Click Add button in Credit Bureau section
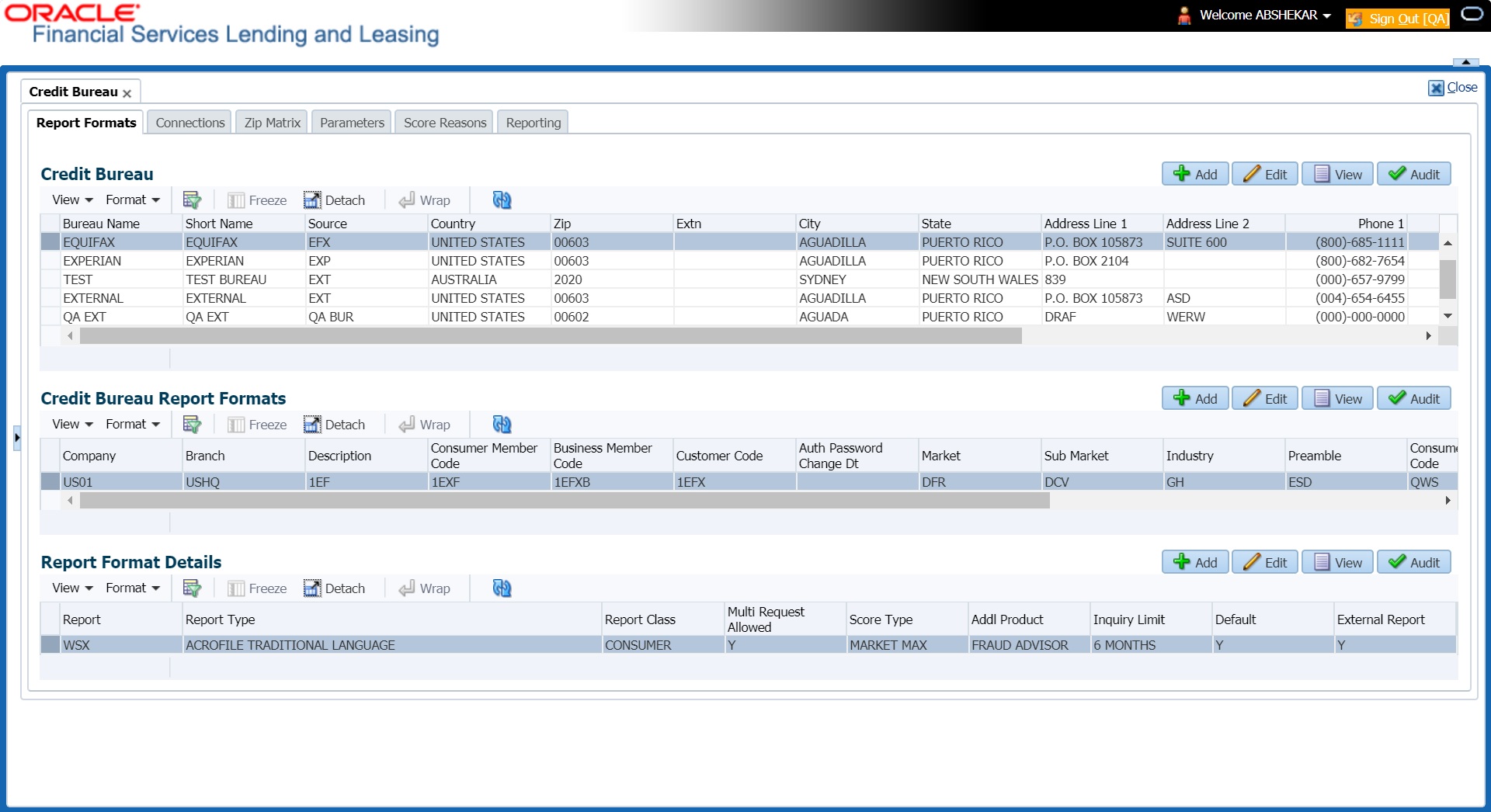1491x812 pixels. 1195,174
